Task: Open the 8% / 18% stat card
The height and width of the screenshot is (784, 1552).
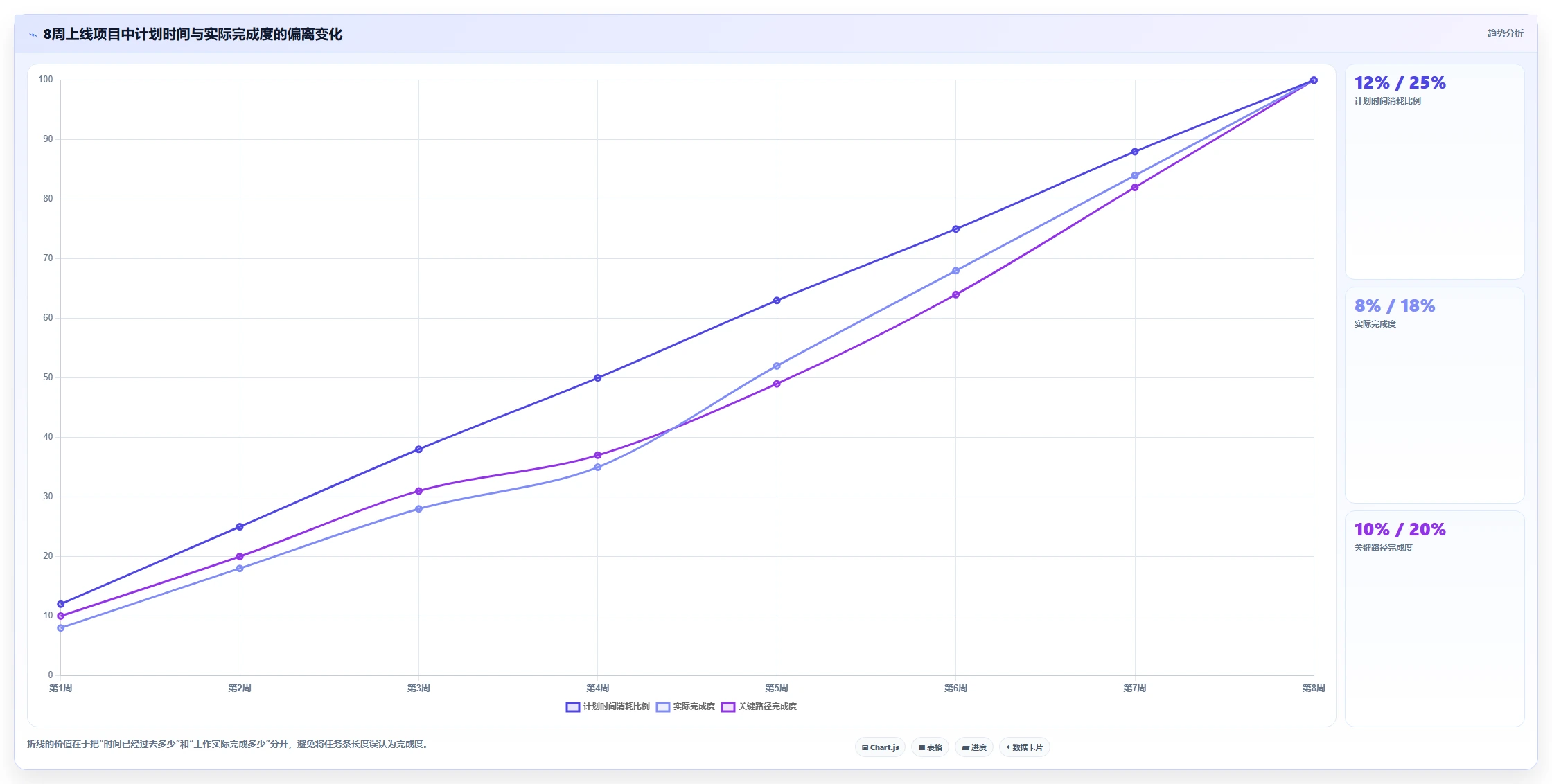Action: [1434, 395]
